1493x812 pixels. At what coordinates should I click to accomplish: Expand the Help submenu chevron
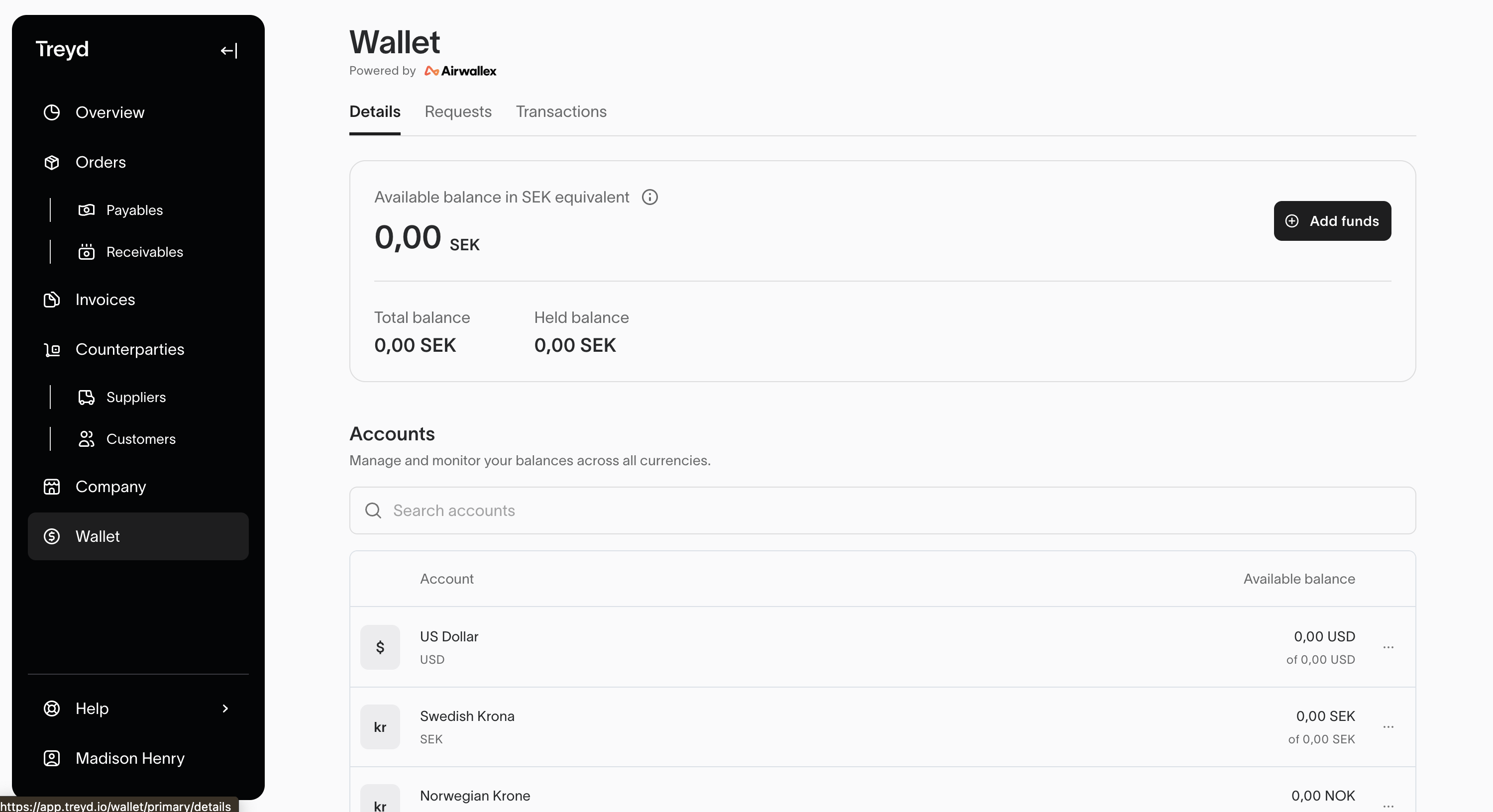225,708
